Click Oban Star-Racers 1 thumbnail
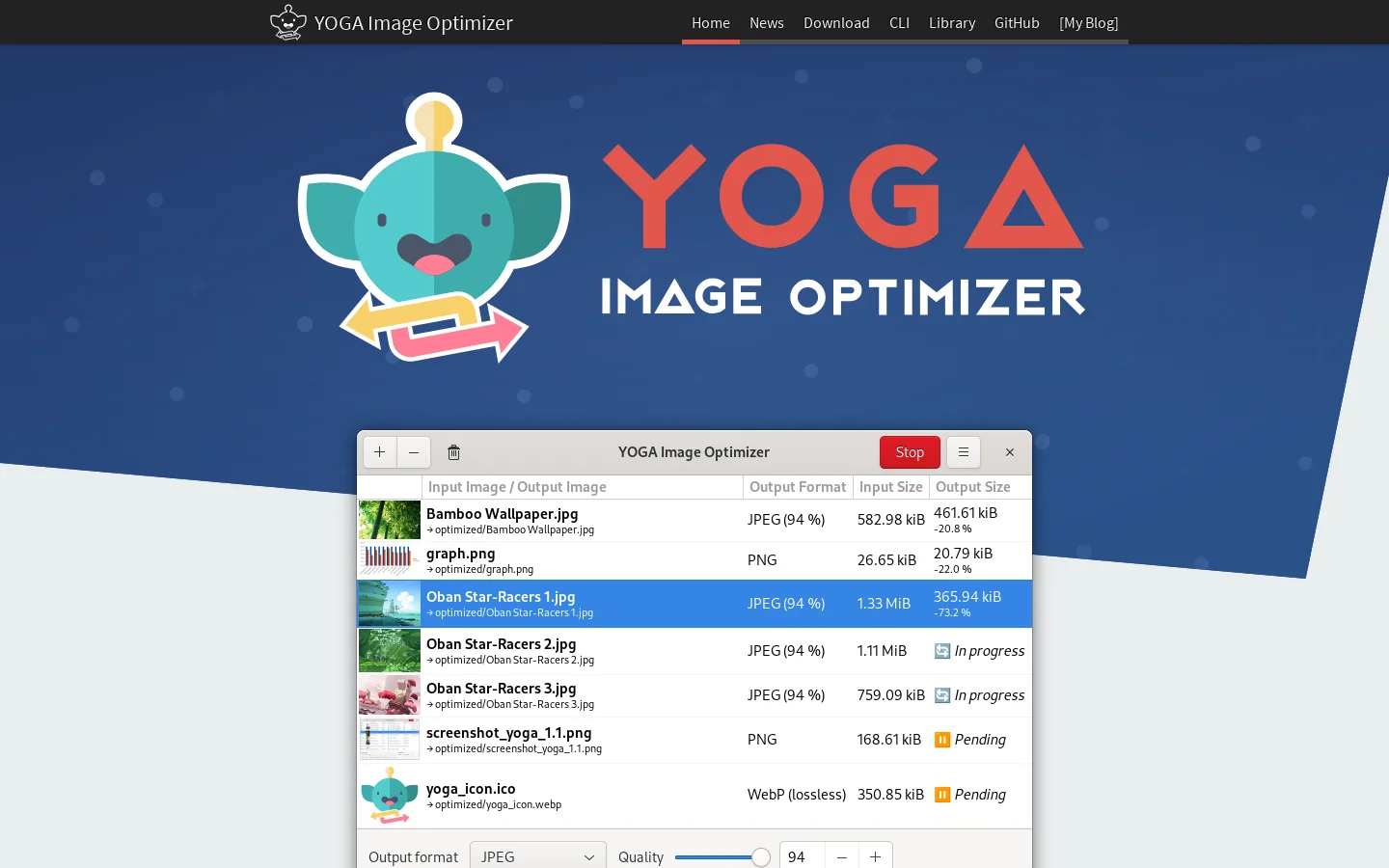 [x=390, y=604]
